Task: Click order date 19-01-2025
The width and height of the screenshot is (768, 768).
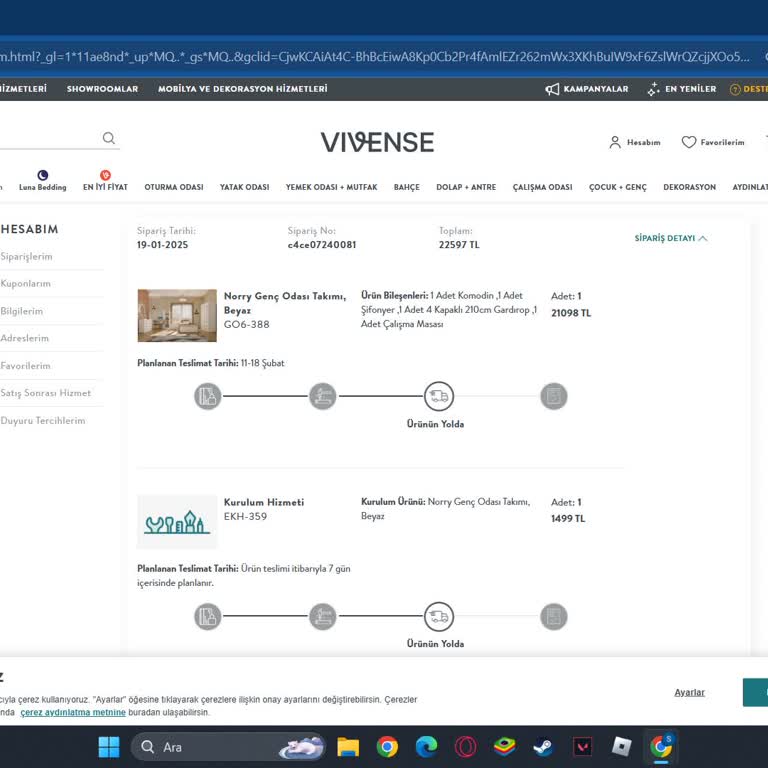Action: coord(163,244)
